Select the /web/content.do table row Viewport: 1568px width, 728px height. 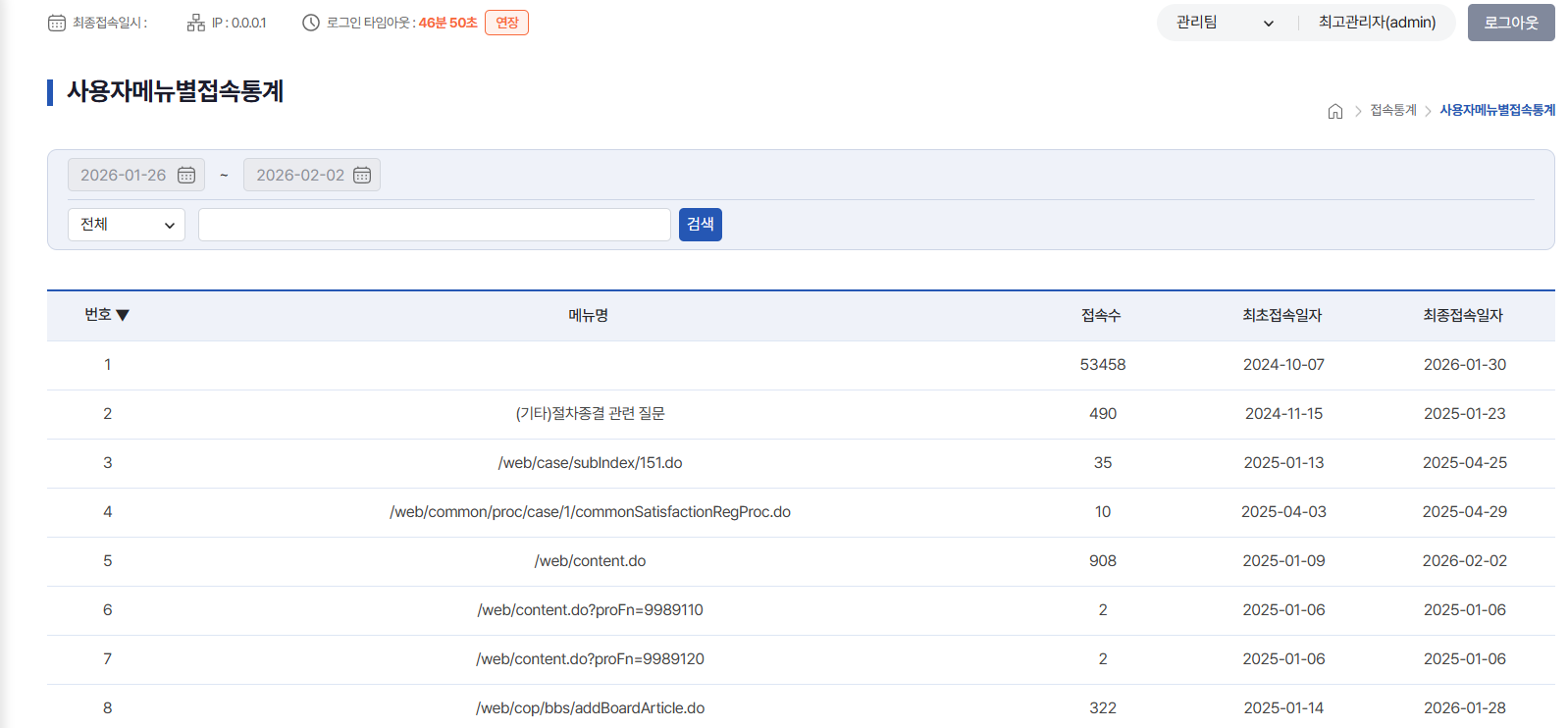pos(590,561)
